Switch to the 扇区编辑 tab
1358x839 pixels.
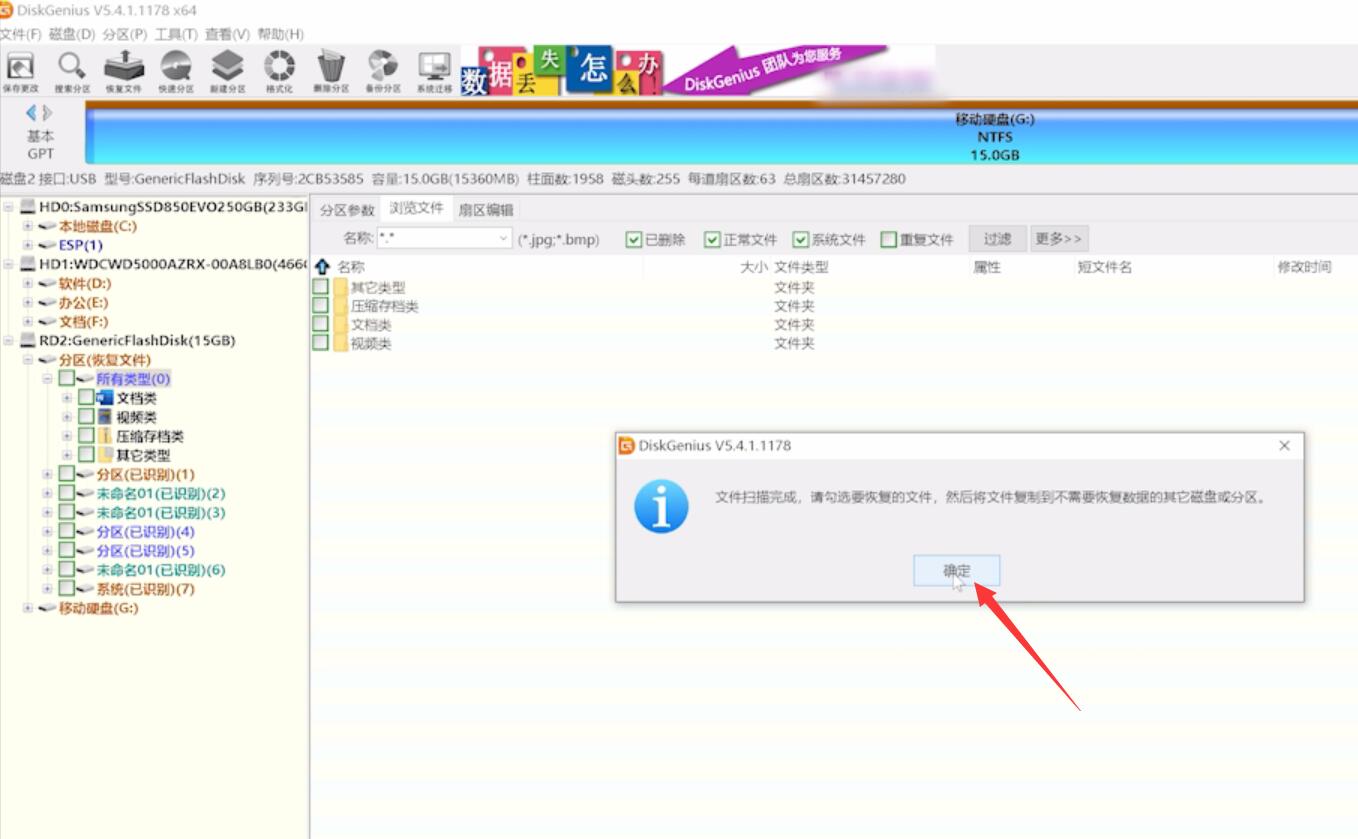click(x=486, y=210)
